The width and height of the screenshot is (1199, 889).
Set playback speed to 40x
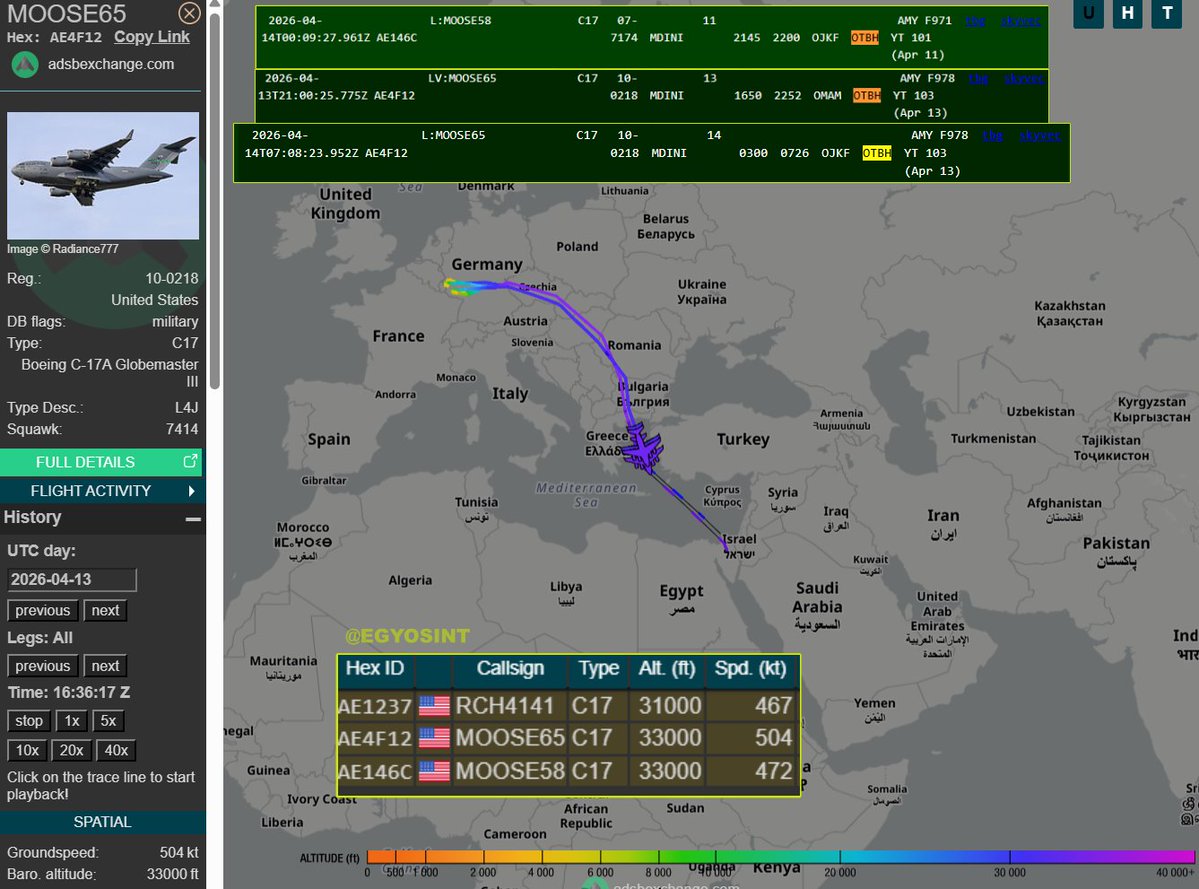(116, 751)
